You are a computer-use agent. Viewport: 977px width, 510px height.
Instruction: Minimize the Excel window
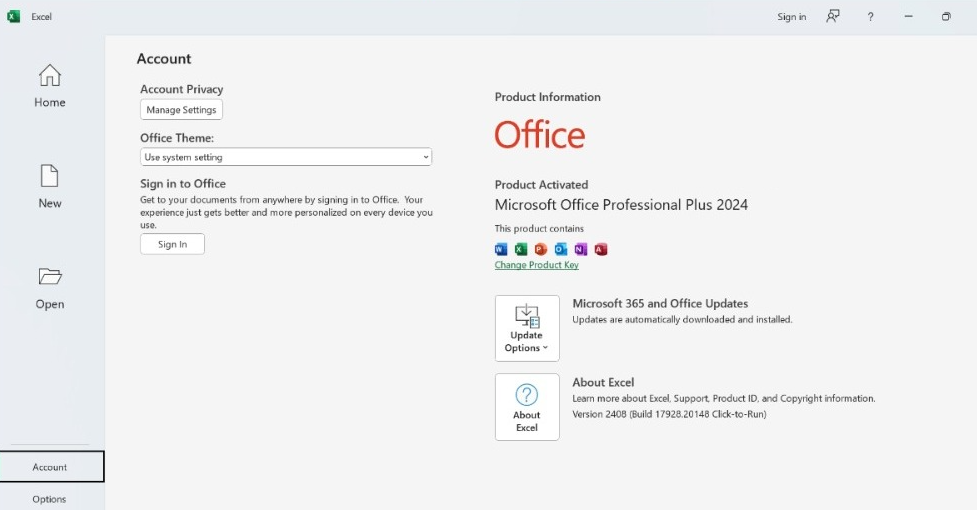pyautogui.click(x=908, y=17)
